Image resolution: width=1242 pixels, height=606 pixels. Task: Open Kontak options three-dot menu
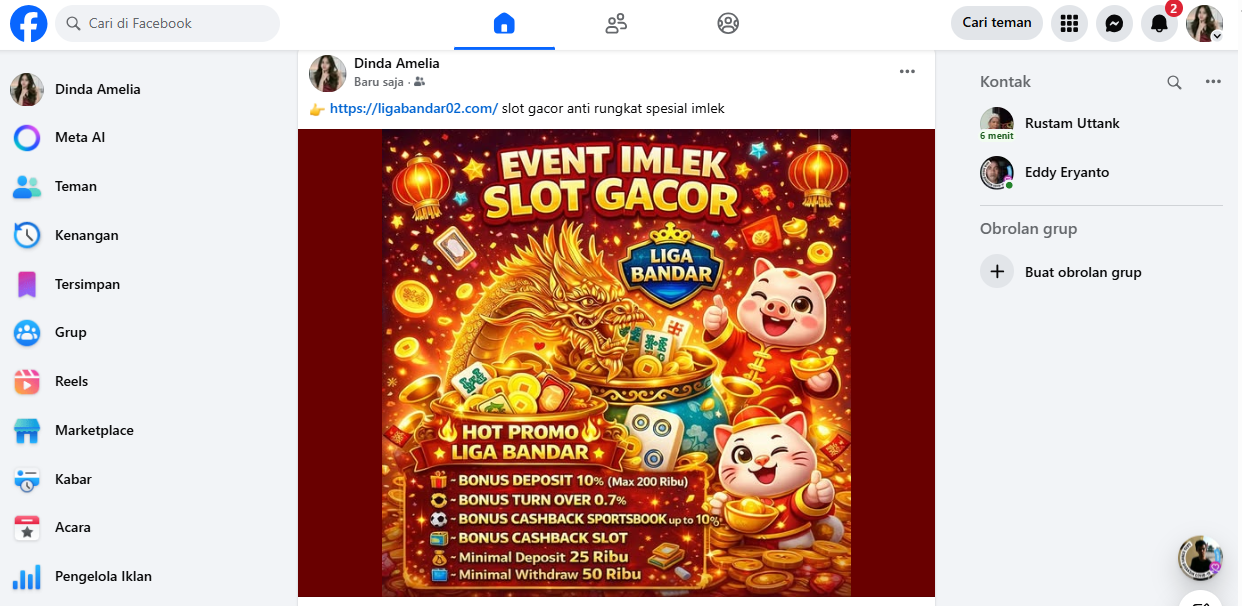[x=1213, y=82]
